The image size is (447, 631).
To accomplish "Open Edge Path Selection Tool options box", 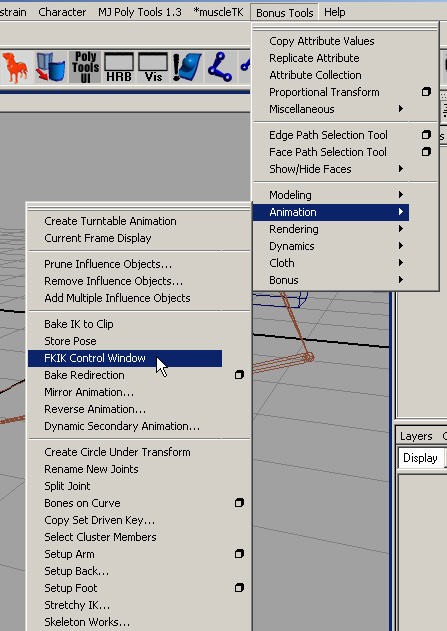I will point(426,134).
